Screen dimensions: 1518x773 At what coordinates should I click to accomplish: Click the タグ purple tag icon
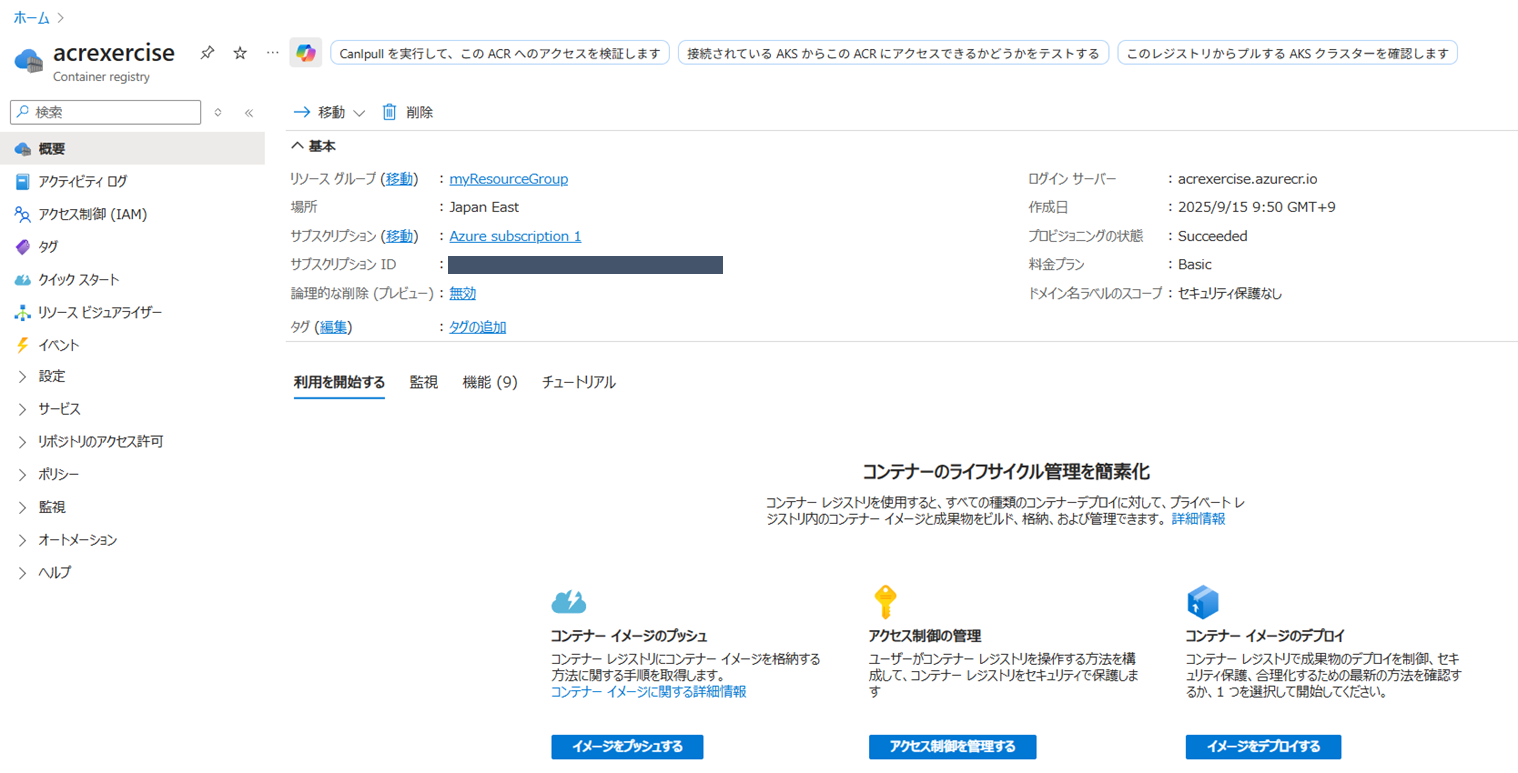[23, 247]
